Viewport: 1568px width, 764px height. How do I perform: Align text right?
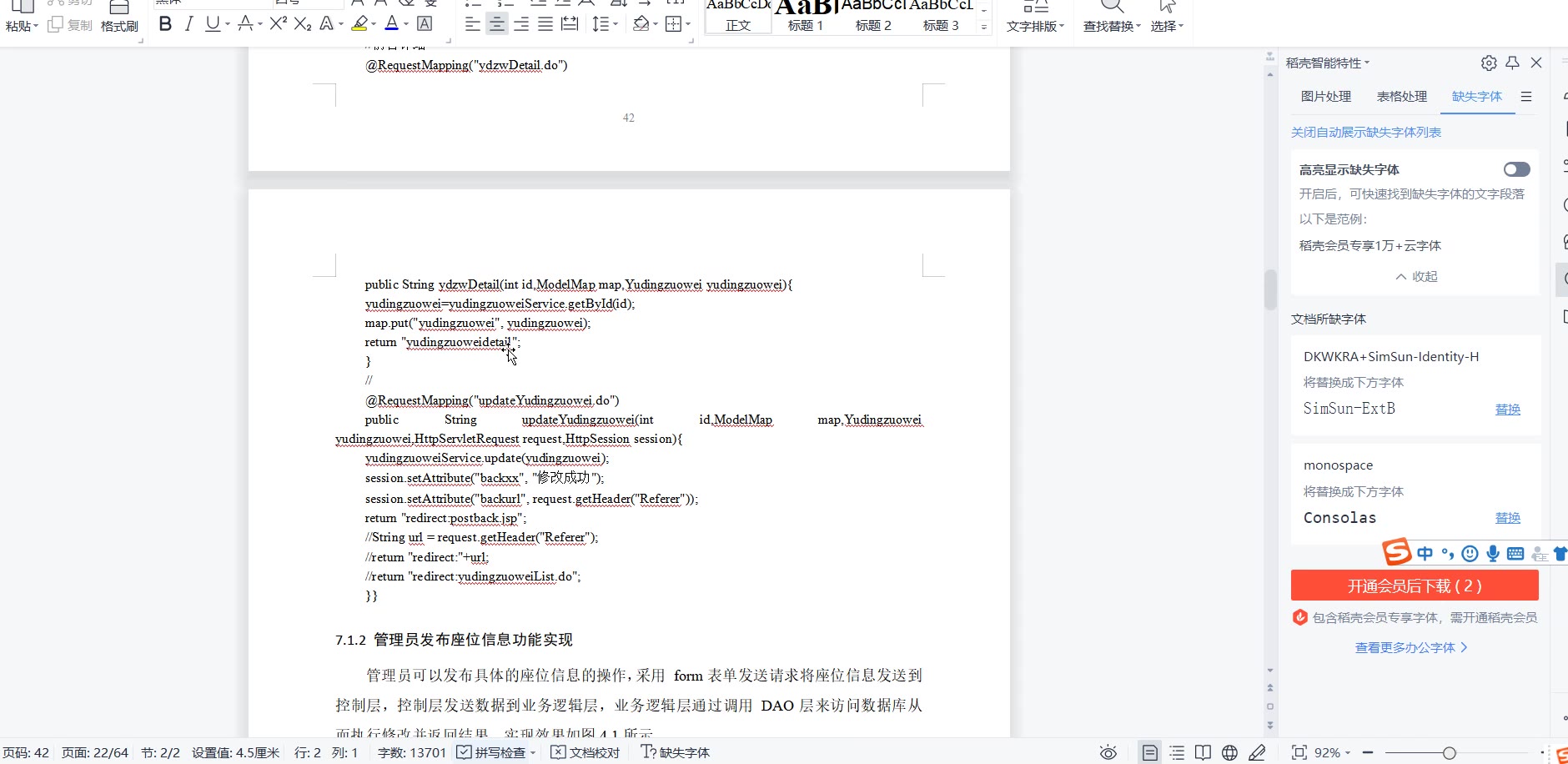pyautogui.click(x=521, y=24)
